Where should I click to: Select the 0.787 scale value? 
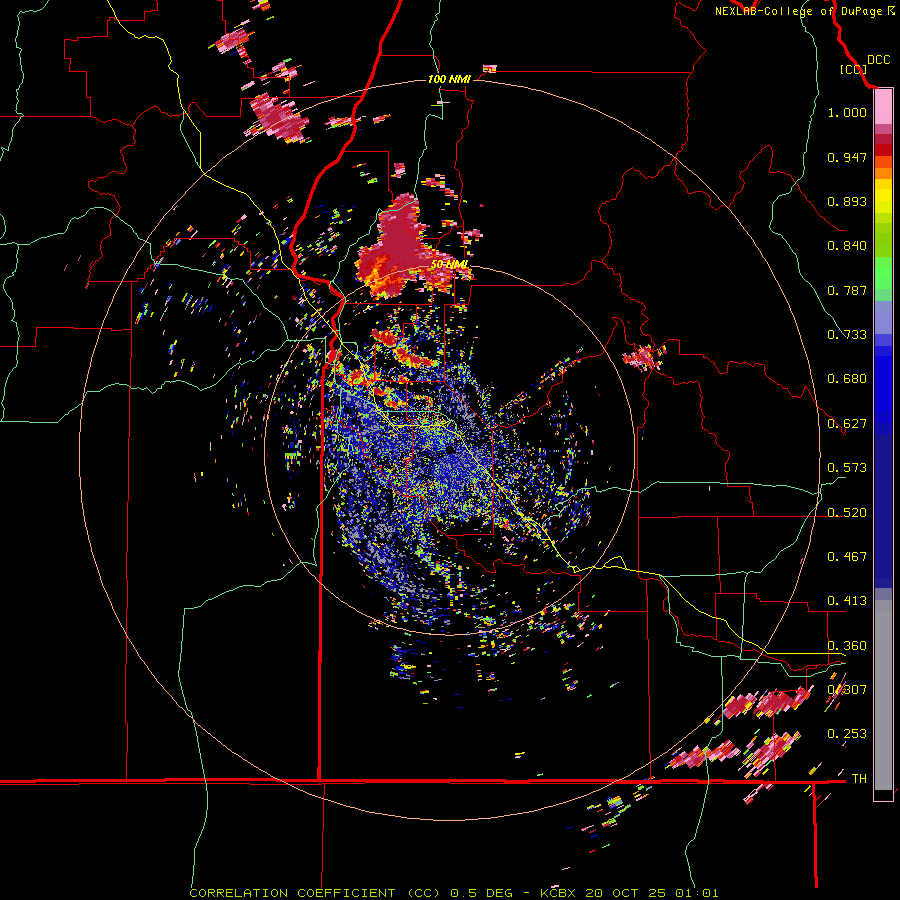tap(847, 290)
